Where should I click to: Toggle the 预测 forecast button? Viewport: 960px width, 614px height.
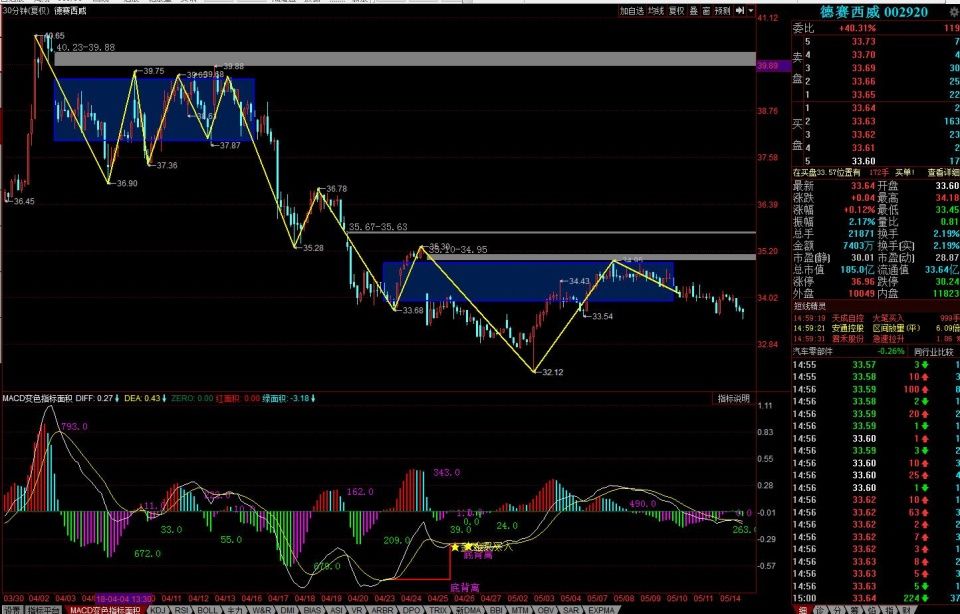[x=722, y=11]
